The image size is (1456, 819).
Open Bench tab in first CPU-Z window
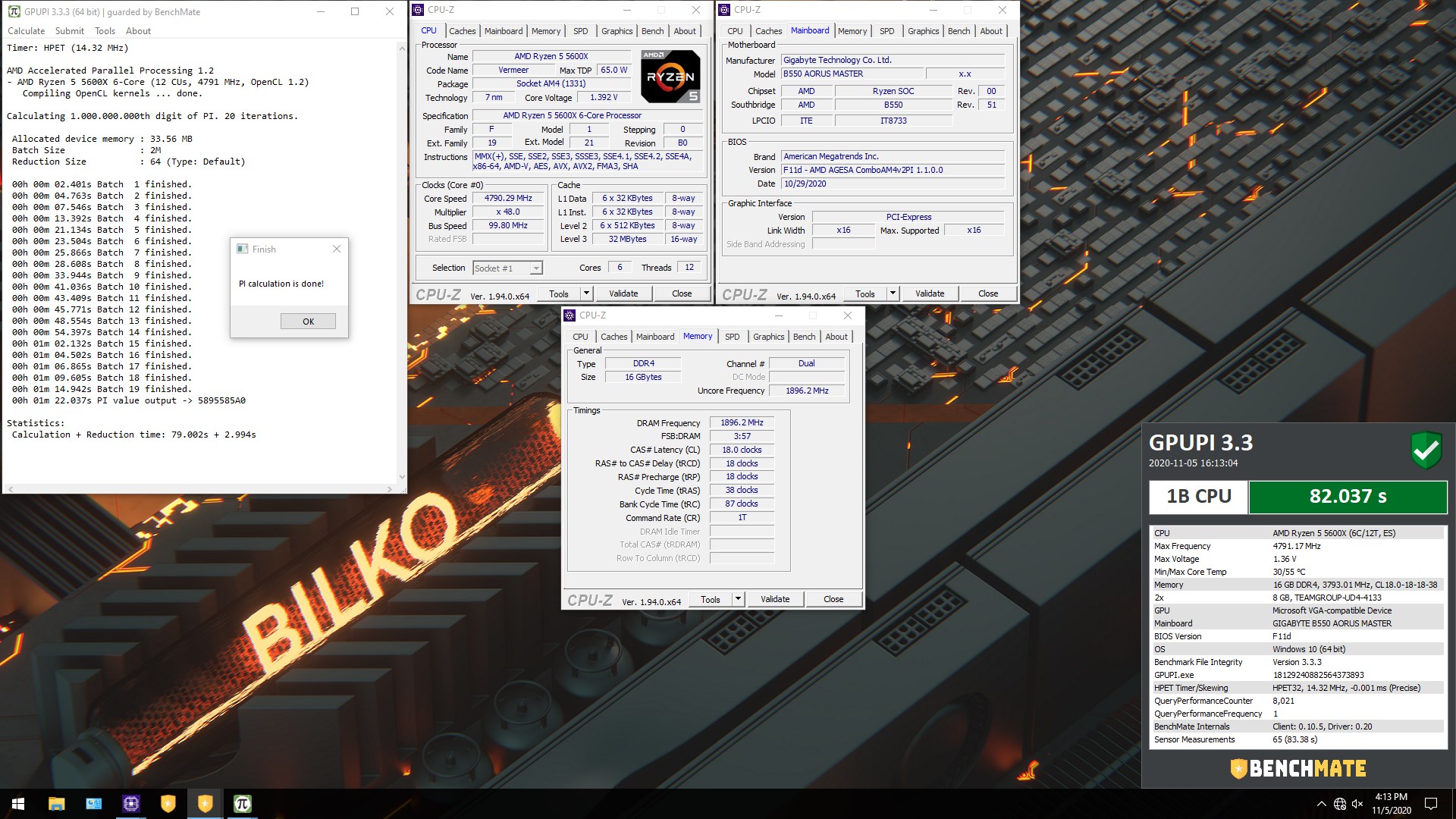coord(652,31)
